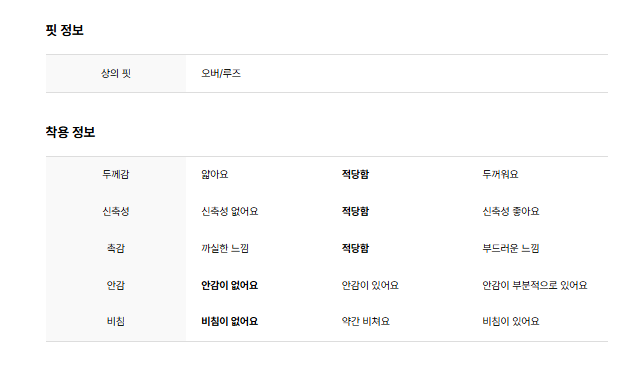Select the 까실한 느낌 texture option
Screen dimensions: 628x365
click(x=225, y=248)
